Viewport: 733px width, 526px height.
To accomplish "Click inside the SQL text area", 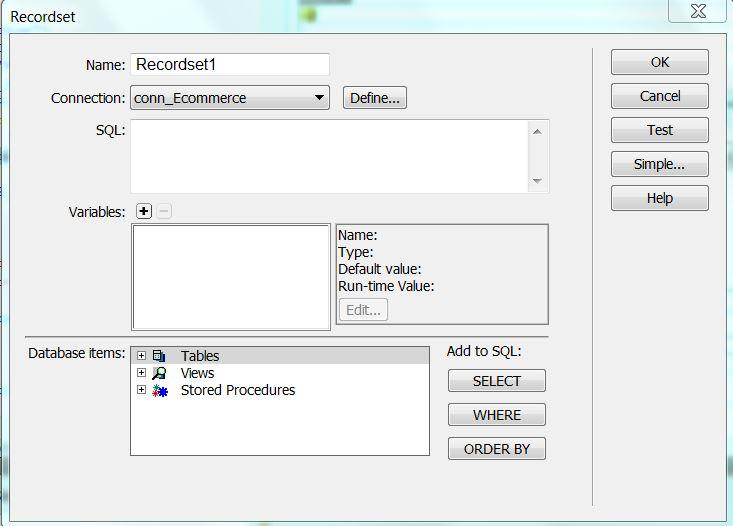I will pyautogui.click(x=329, y=156).
